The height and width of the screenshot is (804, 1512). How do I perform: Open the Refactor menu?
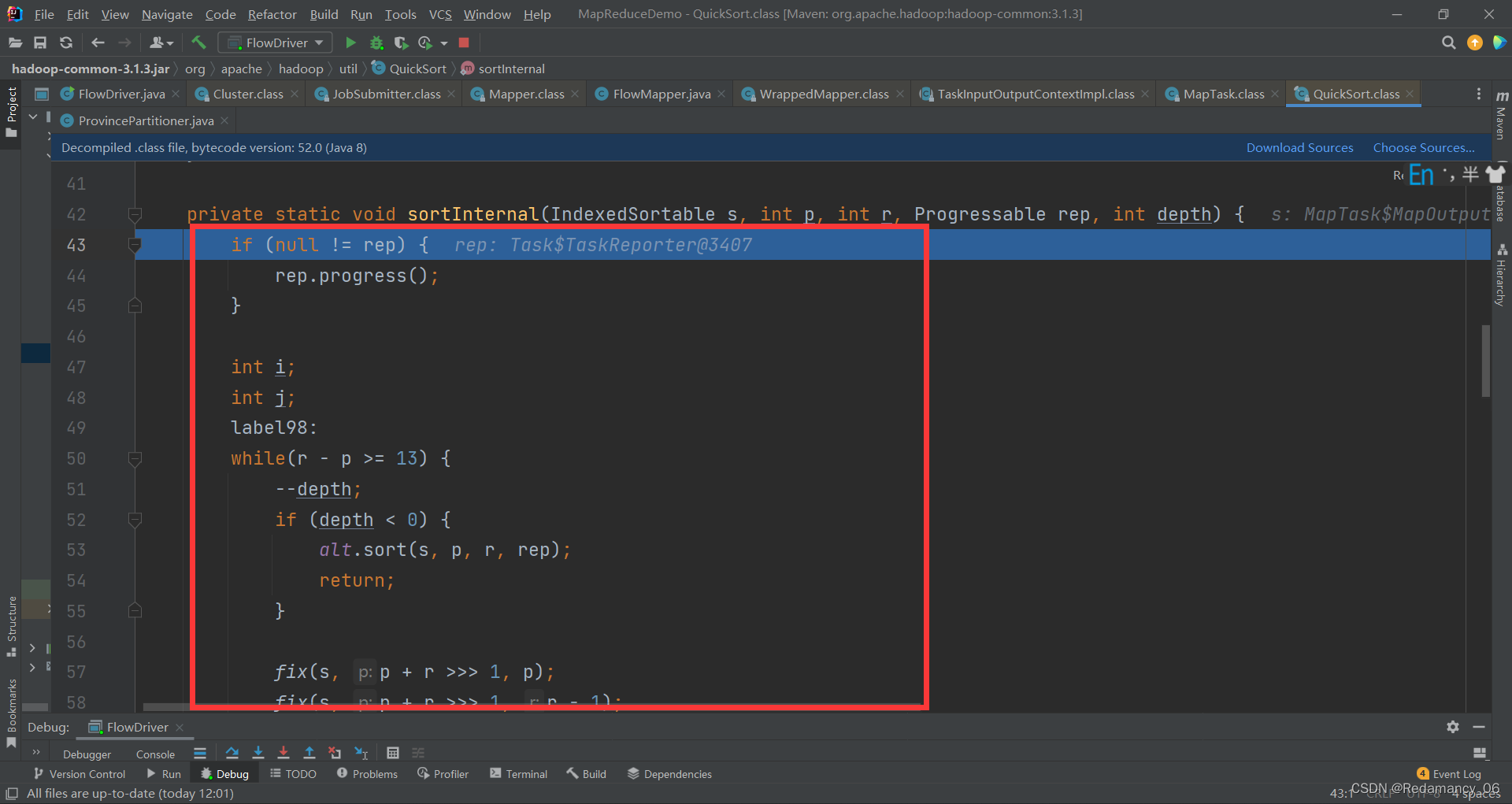pos(272,14)
